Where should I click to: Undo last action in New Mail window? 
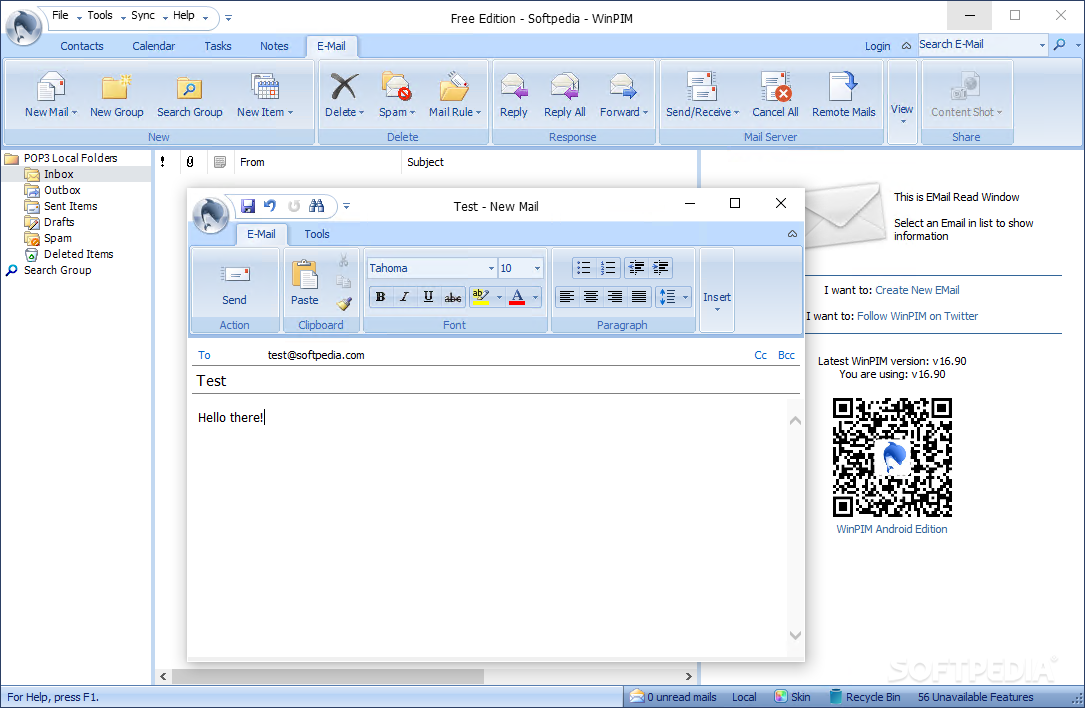tap(270, 206)
